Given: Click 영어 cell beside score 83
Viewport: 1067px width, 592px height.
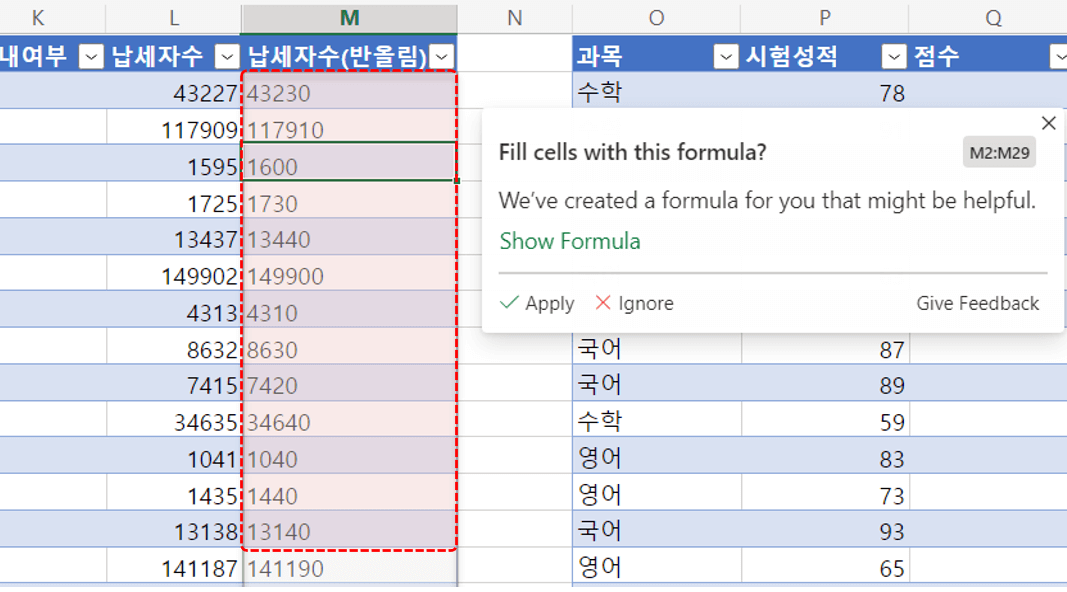Looking at the screenshot, I should pos(657,457).
